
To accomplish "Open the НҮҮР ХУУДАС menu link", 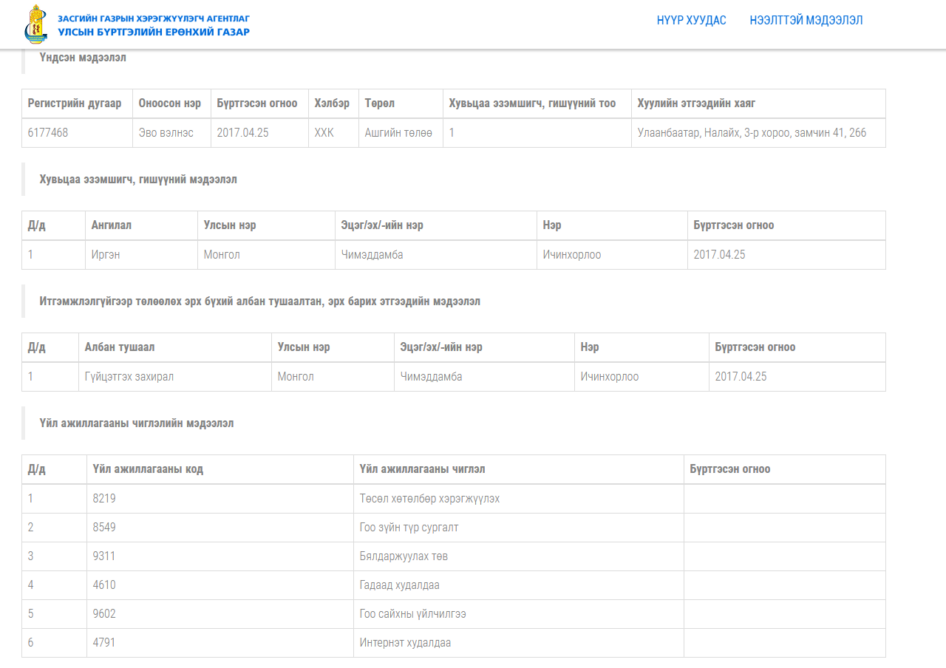I will [691, 21].
